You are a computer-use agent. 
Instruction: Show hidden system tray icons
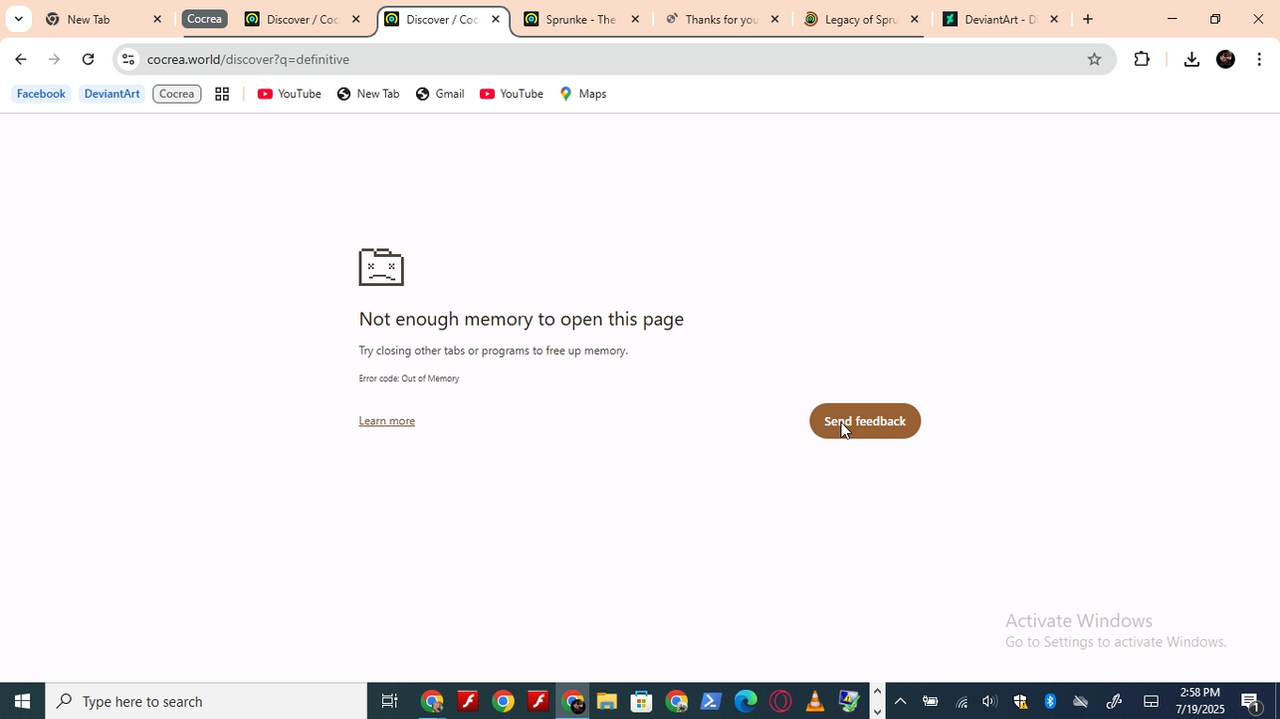click(900, 701)
